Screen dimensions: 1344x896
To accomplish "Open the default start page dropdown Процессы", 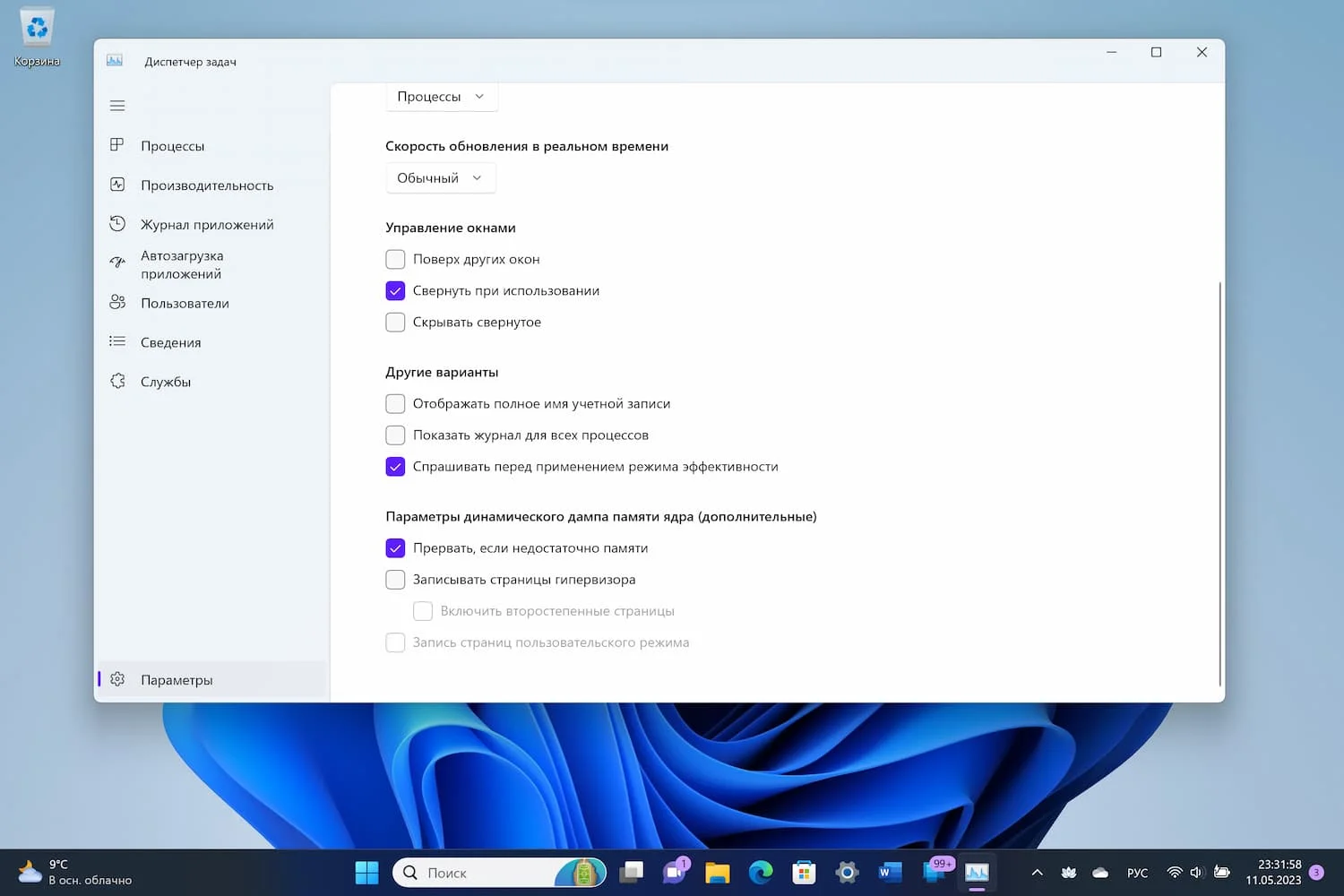I will (441, 96).
